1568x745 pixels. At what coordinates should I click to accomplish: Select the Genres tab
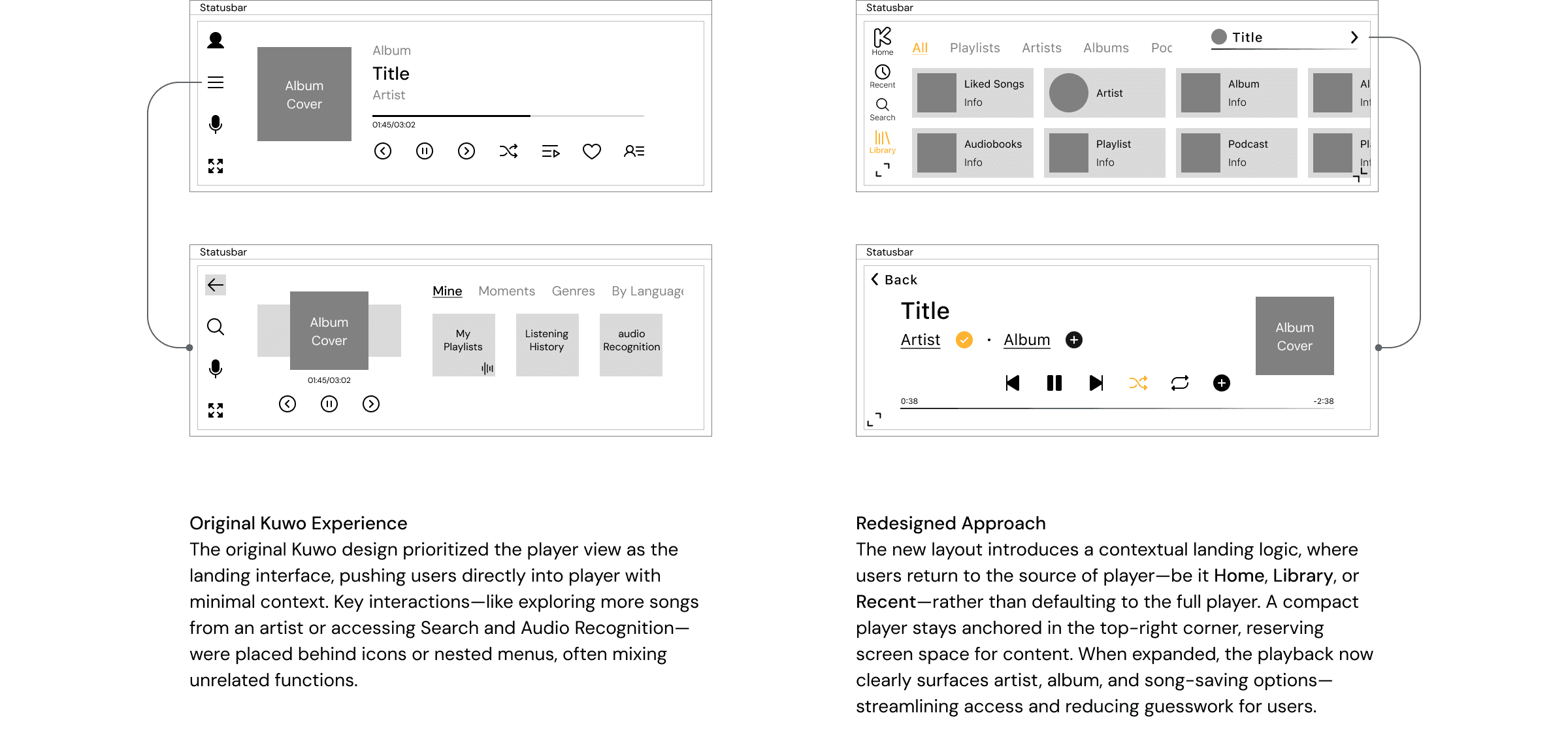click(x=573, y=291)
